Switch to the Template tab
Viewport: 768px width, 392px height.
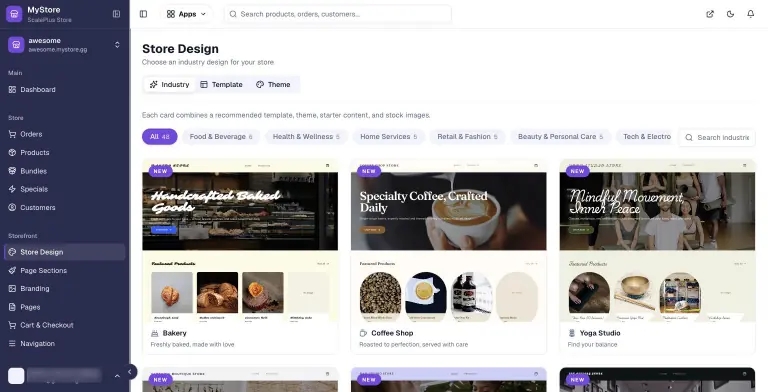click(x=221, y=84)
